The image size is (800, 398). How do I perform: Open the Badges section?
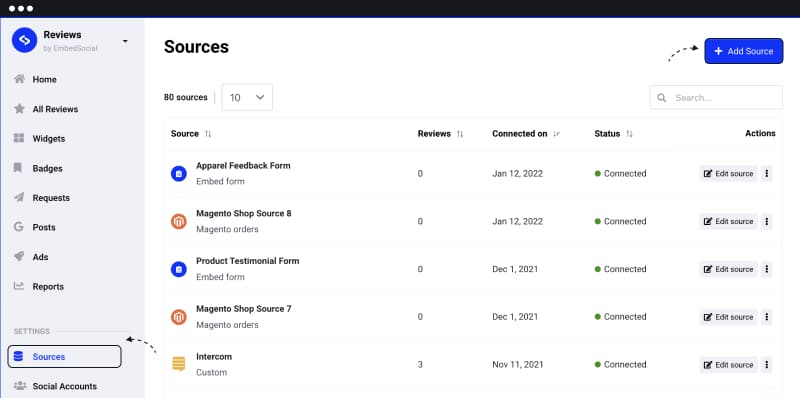click(x=47, y=168)
